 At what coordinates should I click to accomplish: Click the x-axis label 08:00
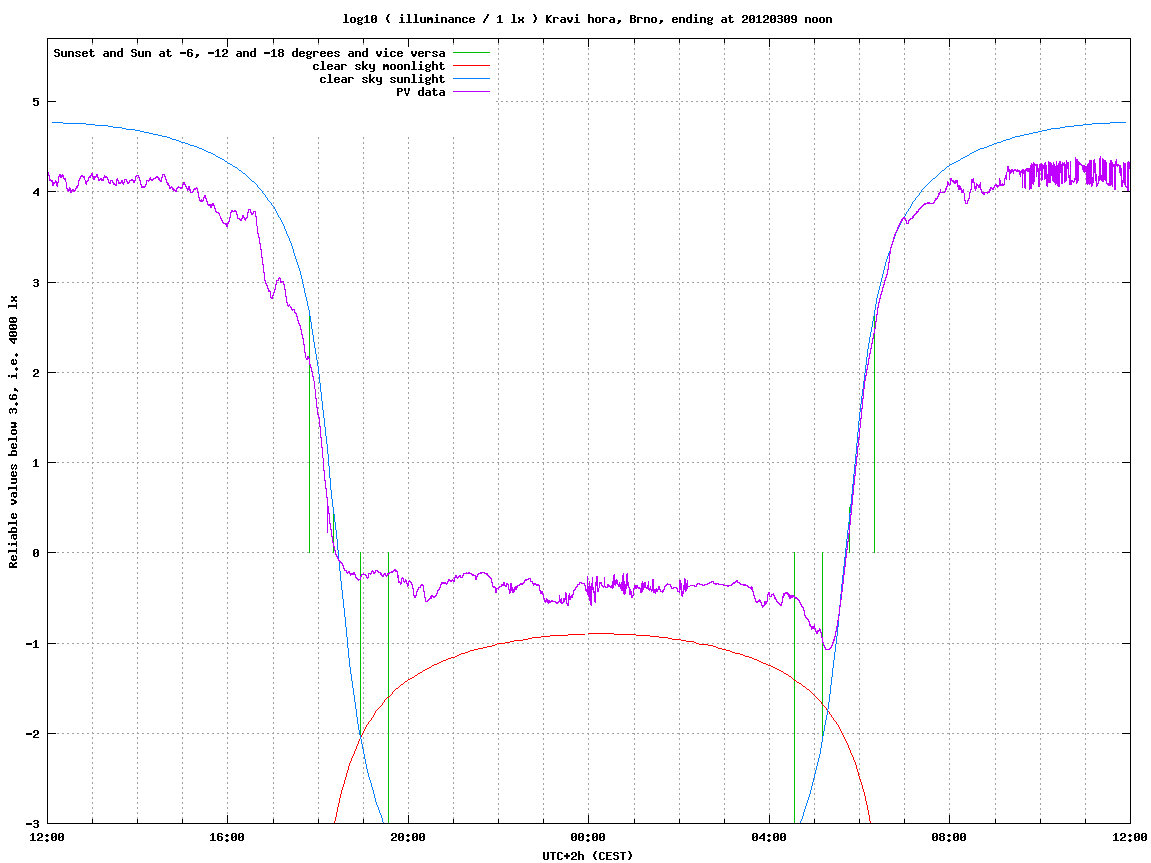950,837
